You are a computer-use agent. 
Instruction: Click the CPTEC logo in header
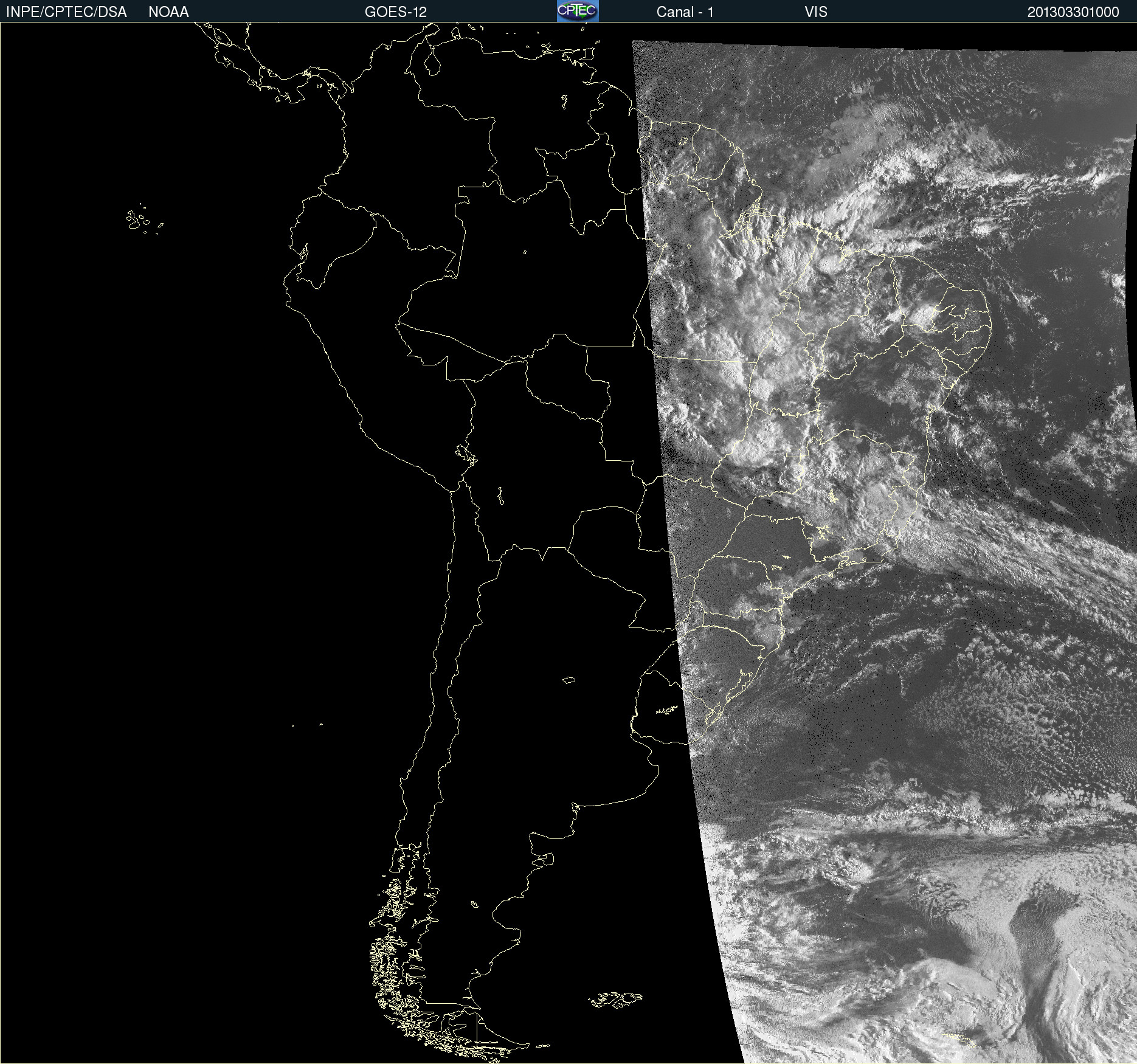coord(578,11)
